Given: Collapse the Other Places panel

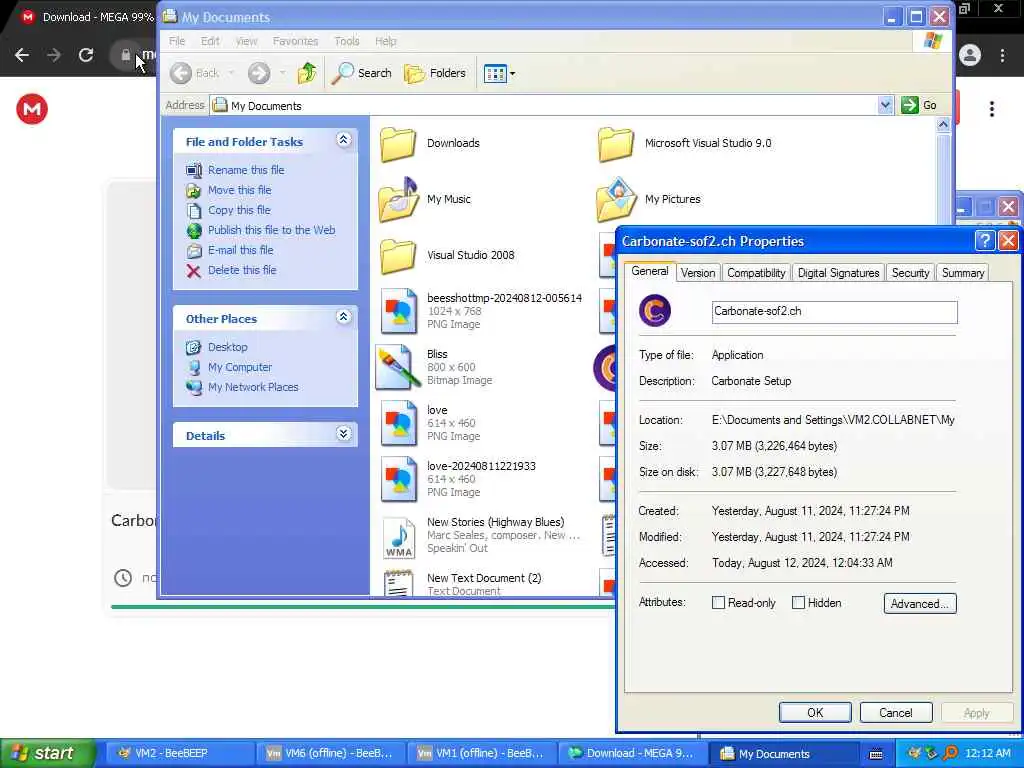Looking at the screenshot, I should pyautogui.click(x=344, y=317).
